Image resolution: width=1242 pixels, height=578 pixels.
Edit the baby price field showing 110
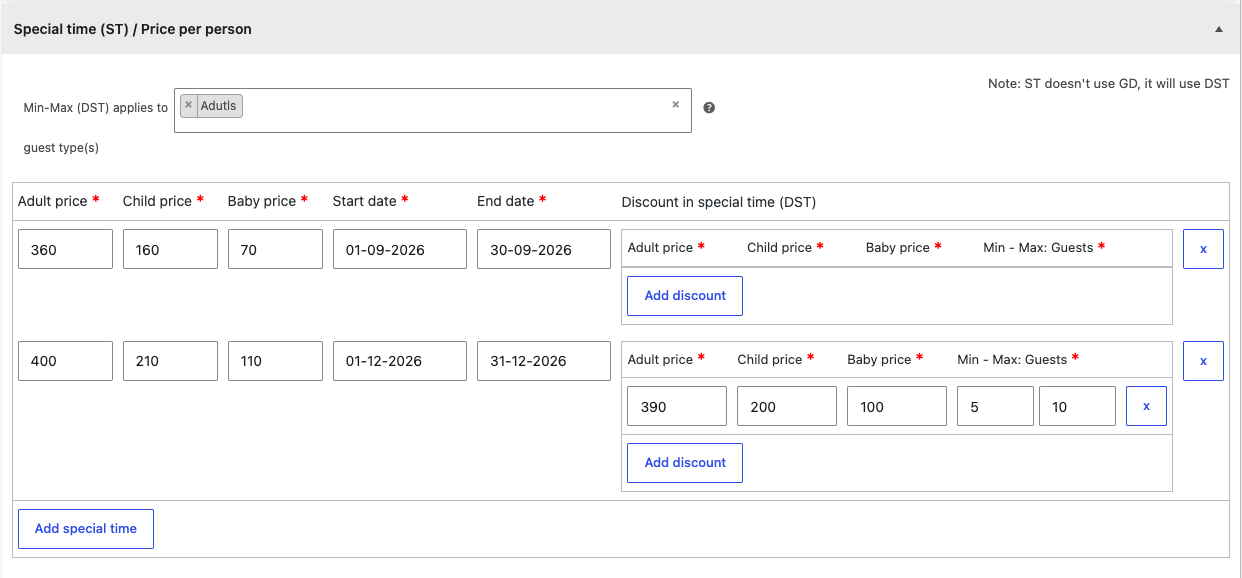pyautogui.click(x=275, y=361)
